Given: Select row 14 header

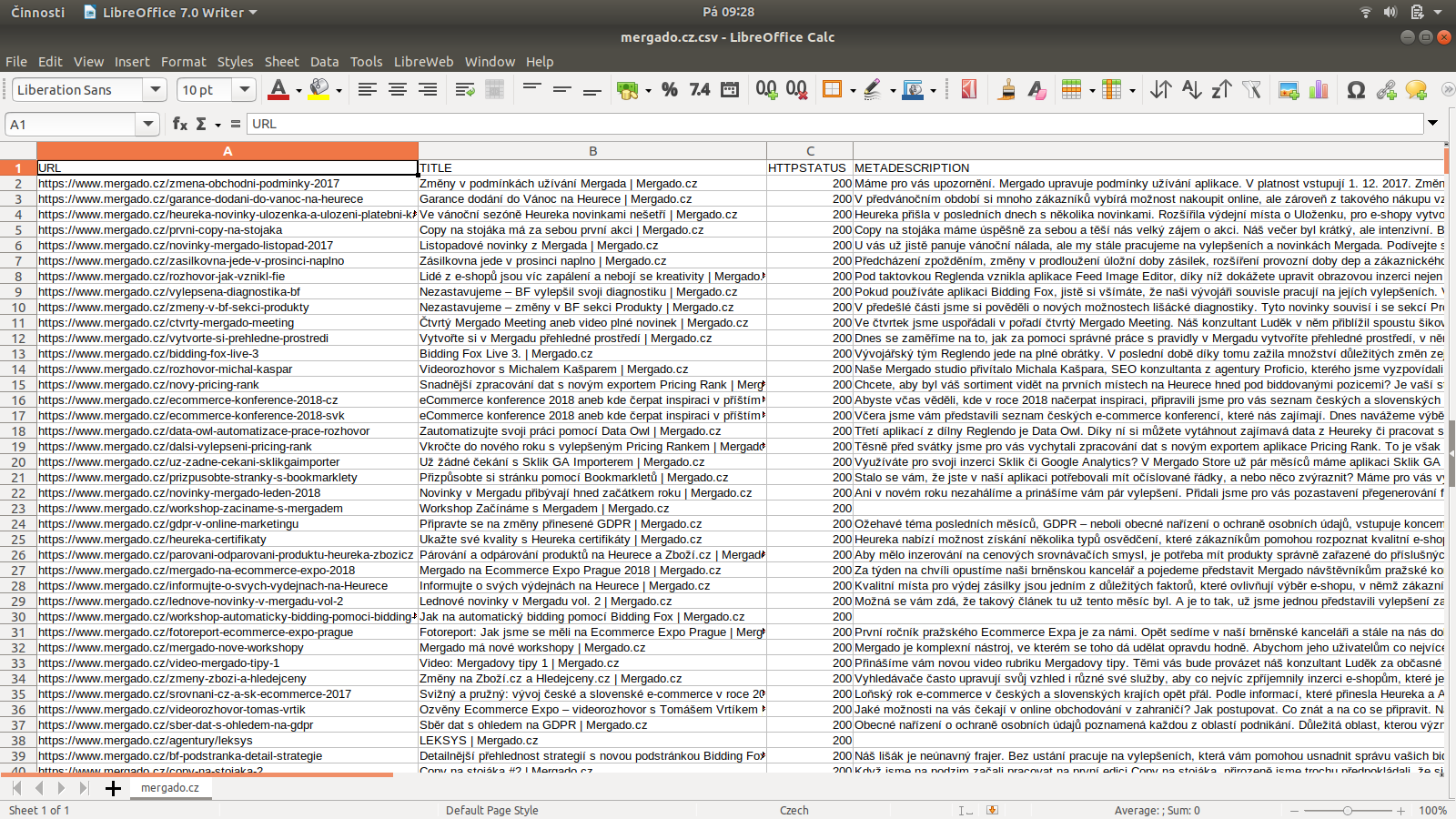Looking at the screenshot, I should pos(18,369).
